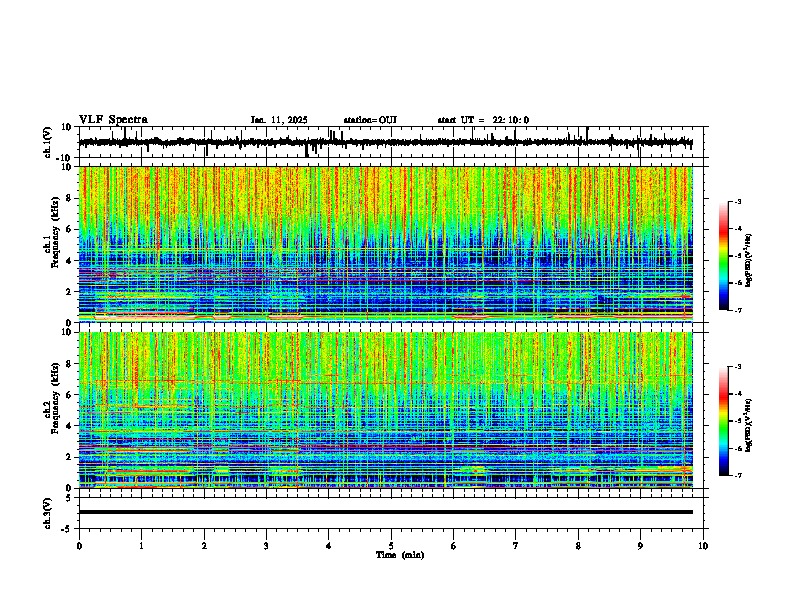Image resolution: width=792 pixels, height=612 pixels.
Task: Click the "2" tick on the time axis
Action: (x=204, y=546)
